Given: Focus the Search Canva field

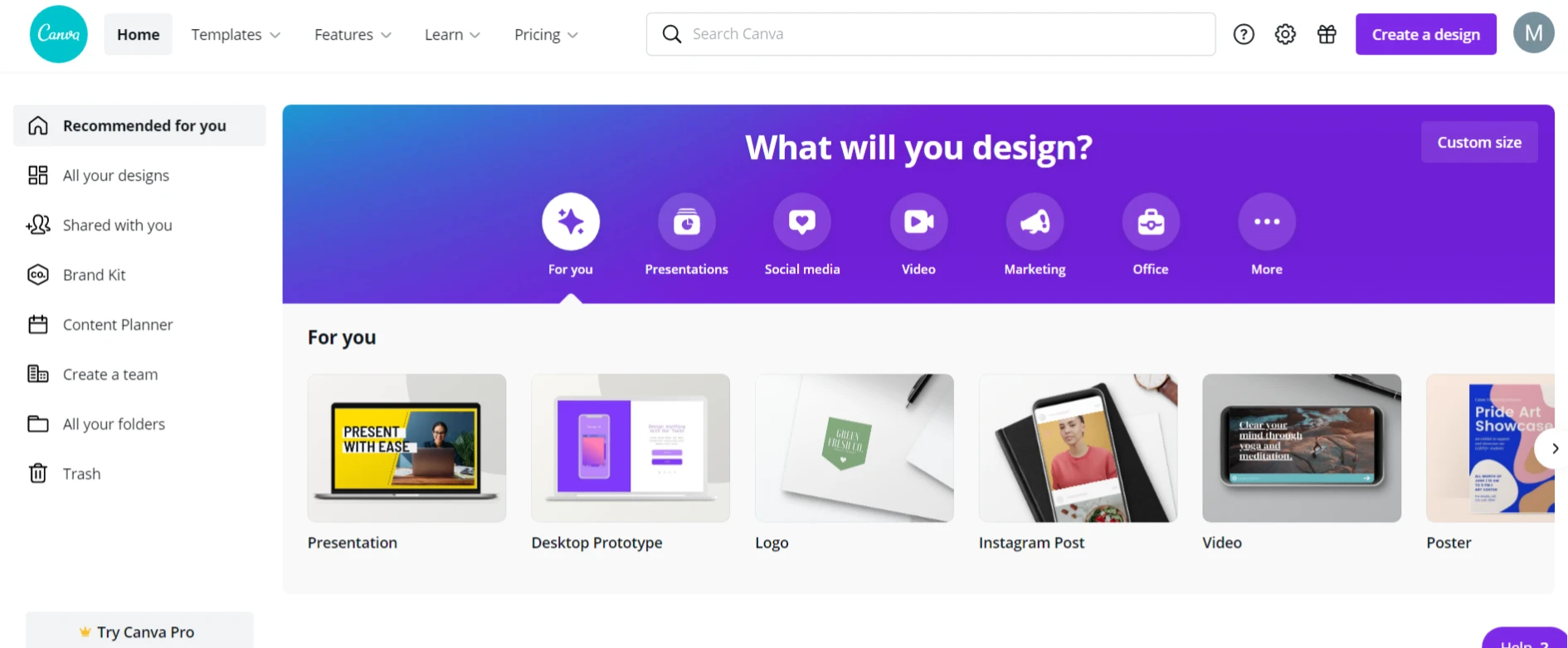Looking at the screenshot, I should [931, 34].
